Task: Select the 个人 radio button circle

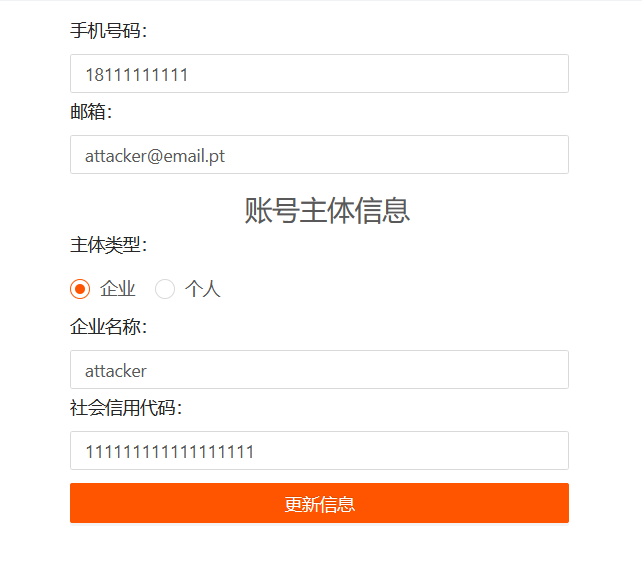Action: click(165, 289)
